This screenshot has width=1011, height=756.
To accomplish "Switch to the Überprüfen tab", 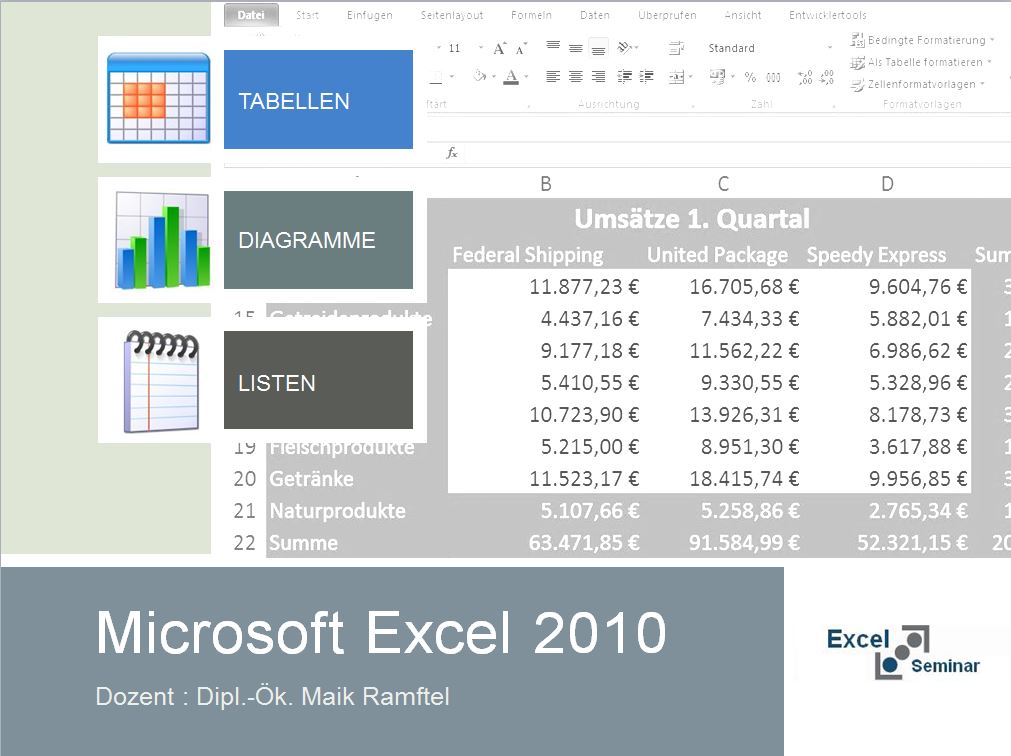I will pos(667,15).
